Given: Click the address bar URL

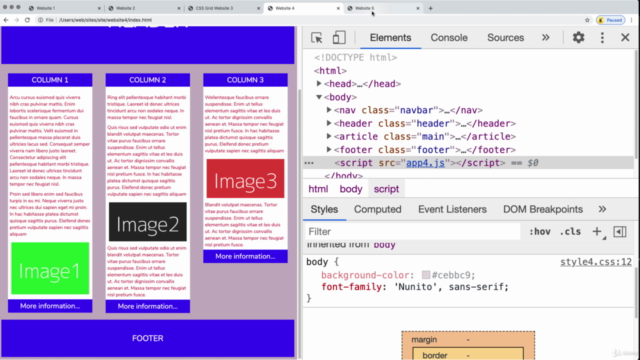Looking at the screenshot, I should 105,20.
